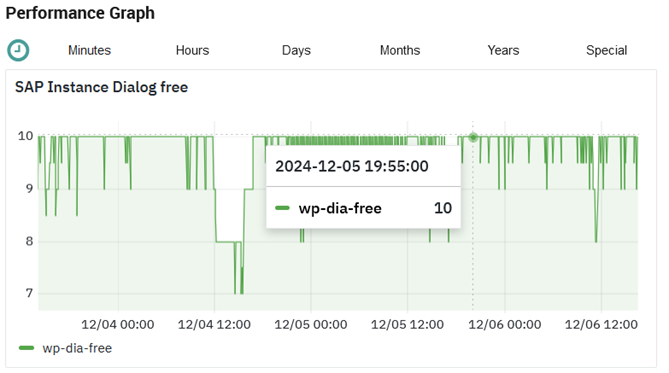Screen dimensions: 669x373
Task: Click the Performance Graph heading
Action: [80, 13]
